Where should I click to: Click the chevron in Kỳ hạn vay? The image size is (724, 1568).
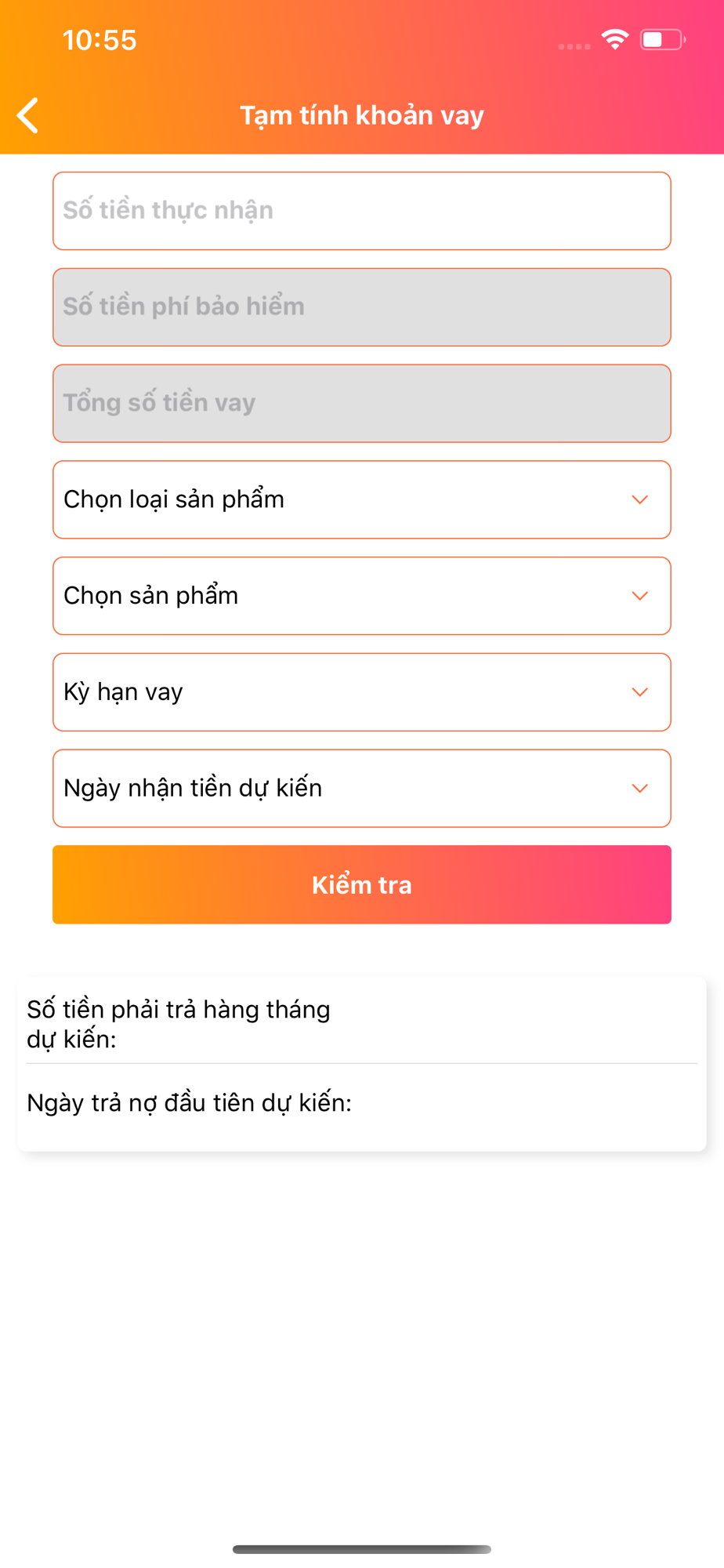(x=640, y=692)
